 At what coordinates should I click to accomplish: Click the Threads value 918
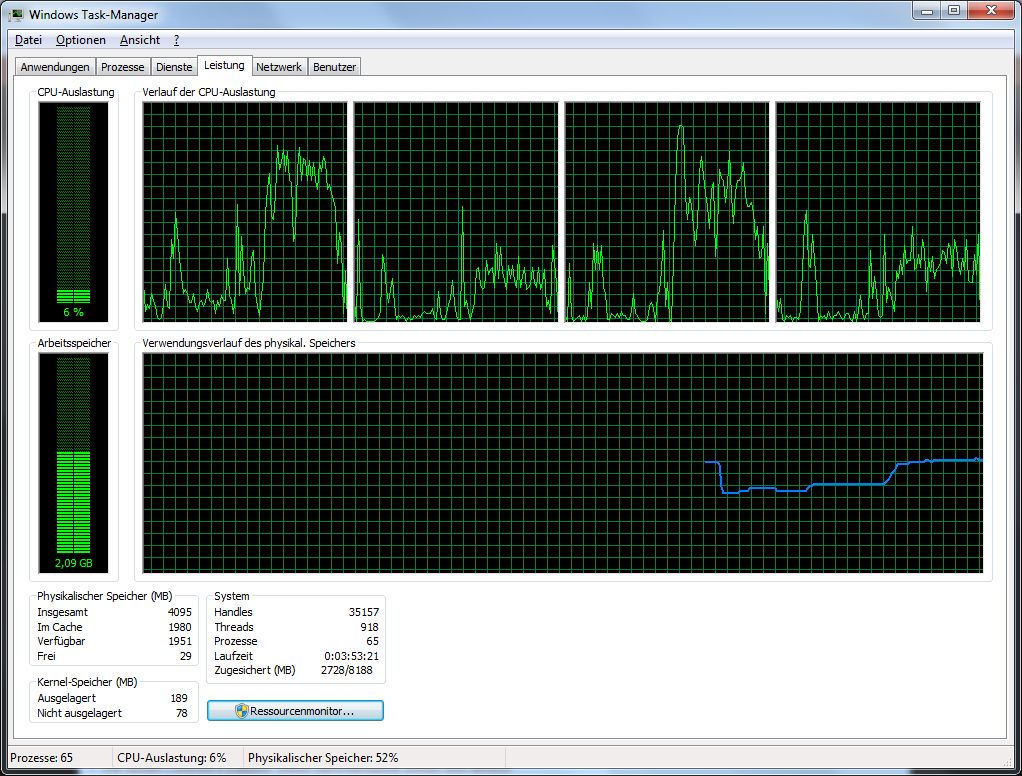pyautogui.click(x=370, y=627)
